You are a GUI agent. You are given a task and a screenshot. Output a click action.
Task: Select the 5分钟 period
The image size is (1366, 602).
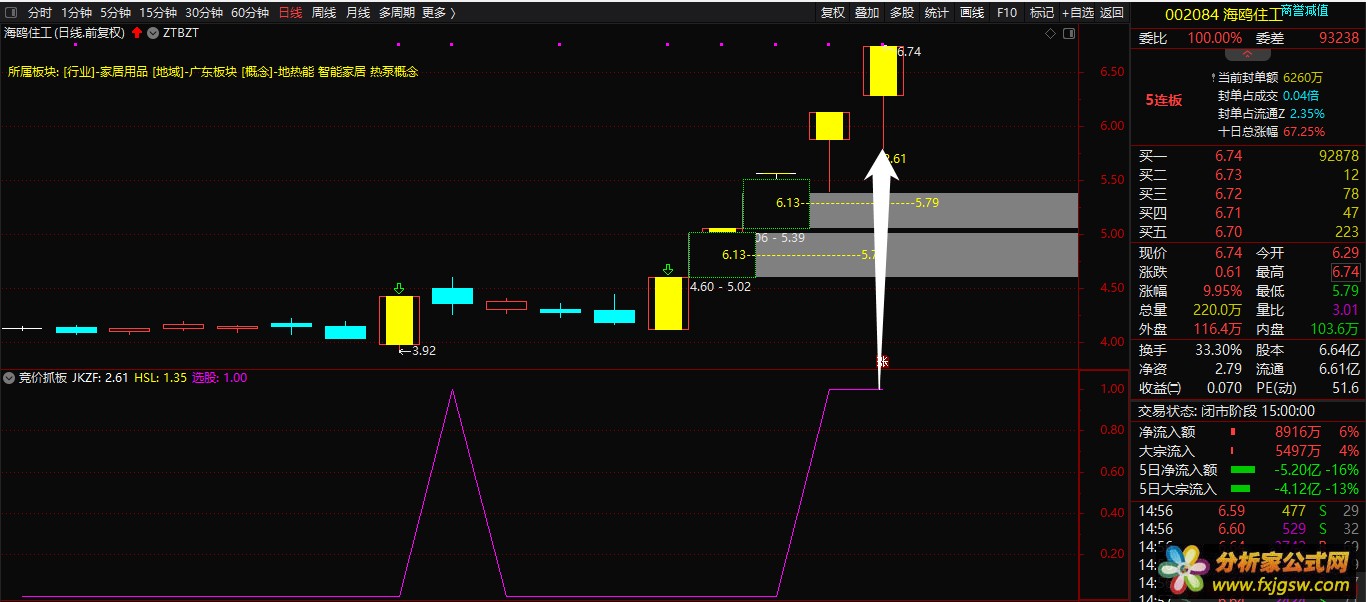[x=116, y=13]
